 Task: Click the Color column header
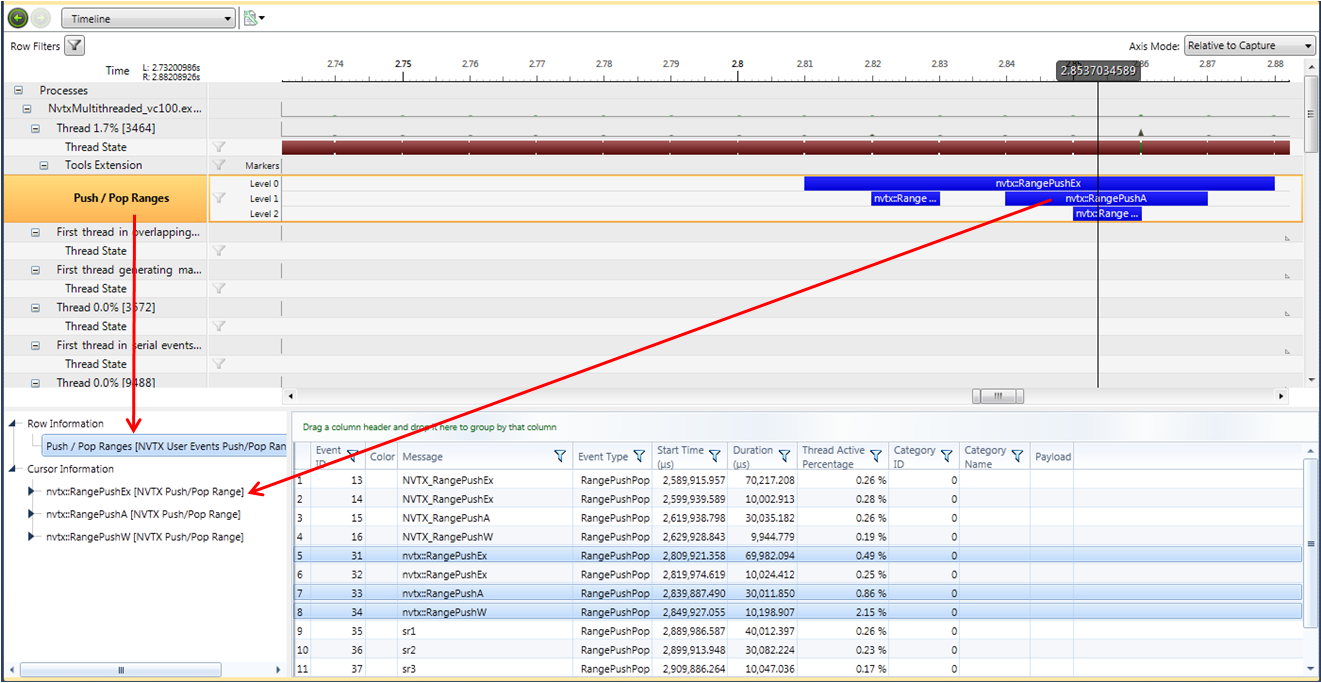(382, 457)
